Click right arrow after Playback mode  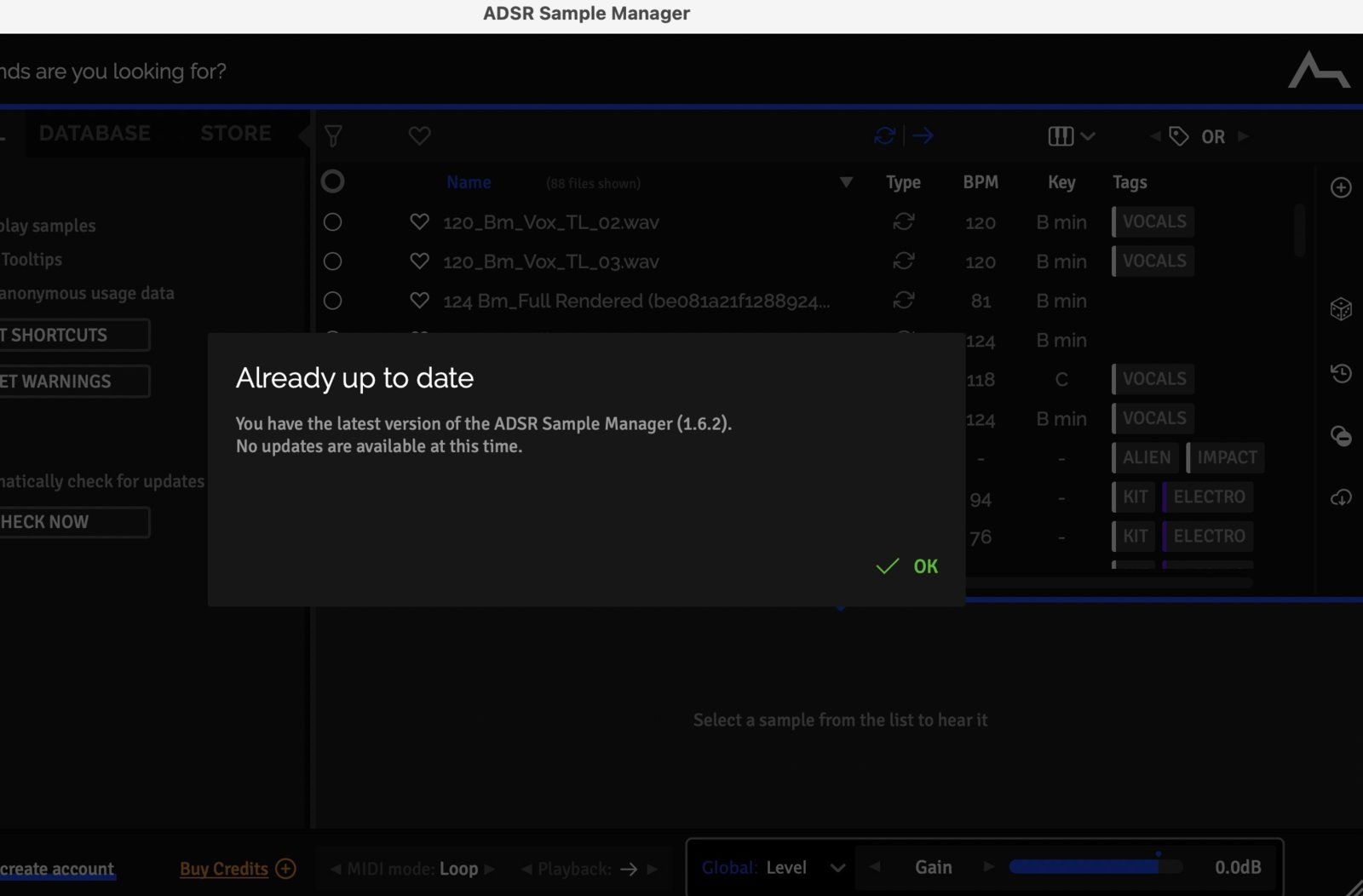tap(652, 870)
